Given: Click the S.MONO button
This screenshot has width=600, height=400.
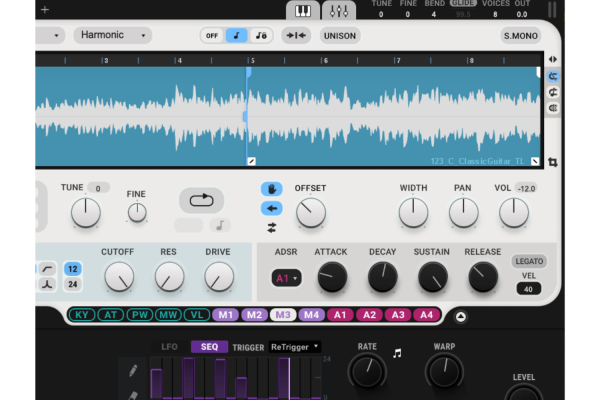Looking at the screenshot, I should 520,35.
